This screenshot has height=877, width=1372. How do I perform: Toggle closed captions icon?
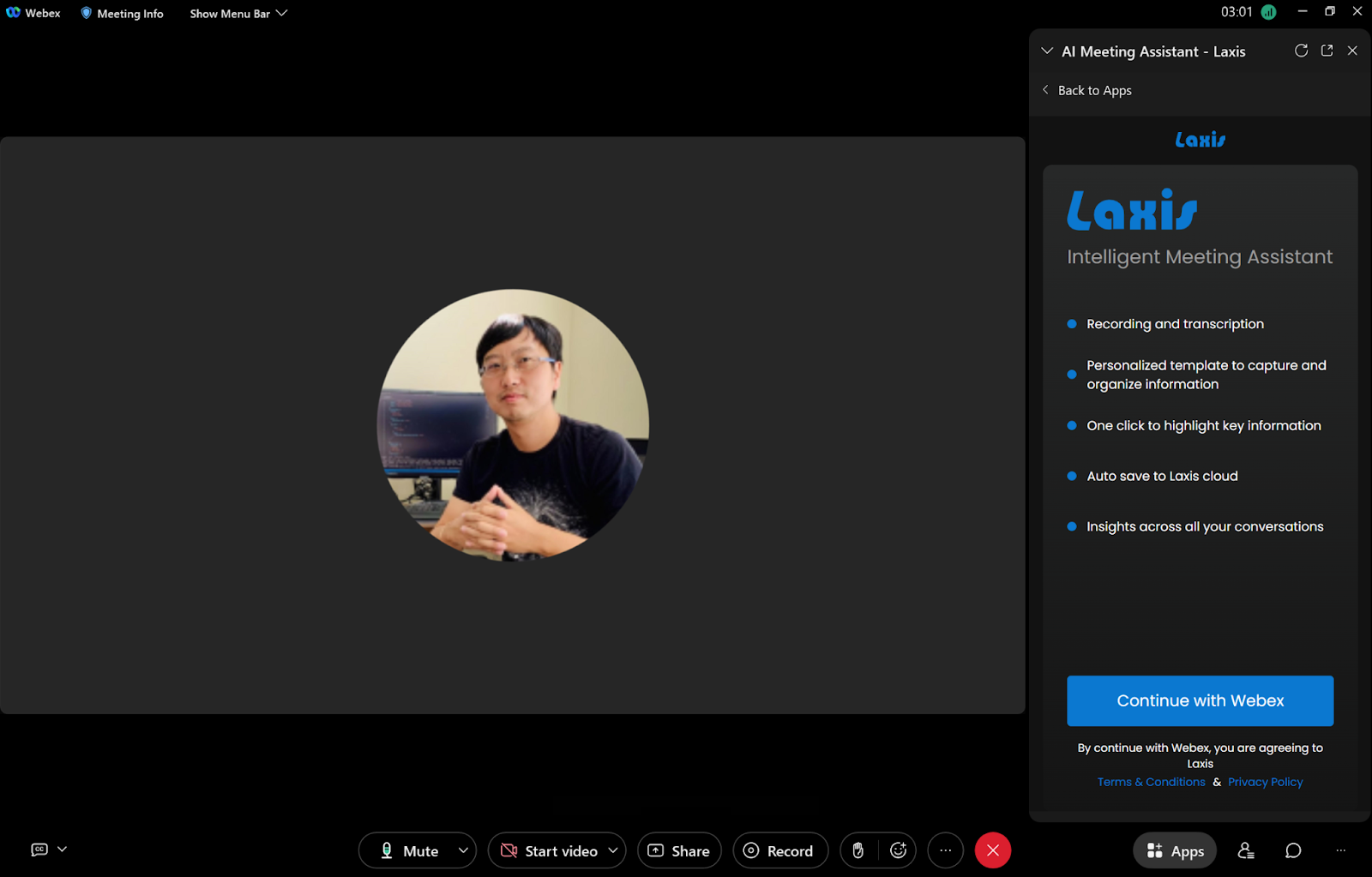pos(39,850)
